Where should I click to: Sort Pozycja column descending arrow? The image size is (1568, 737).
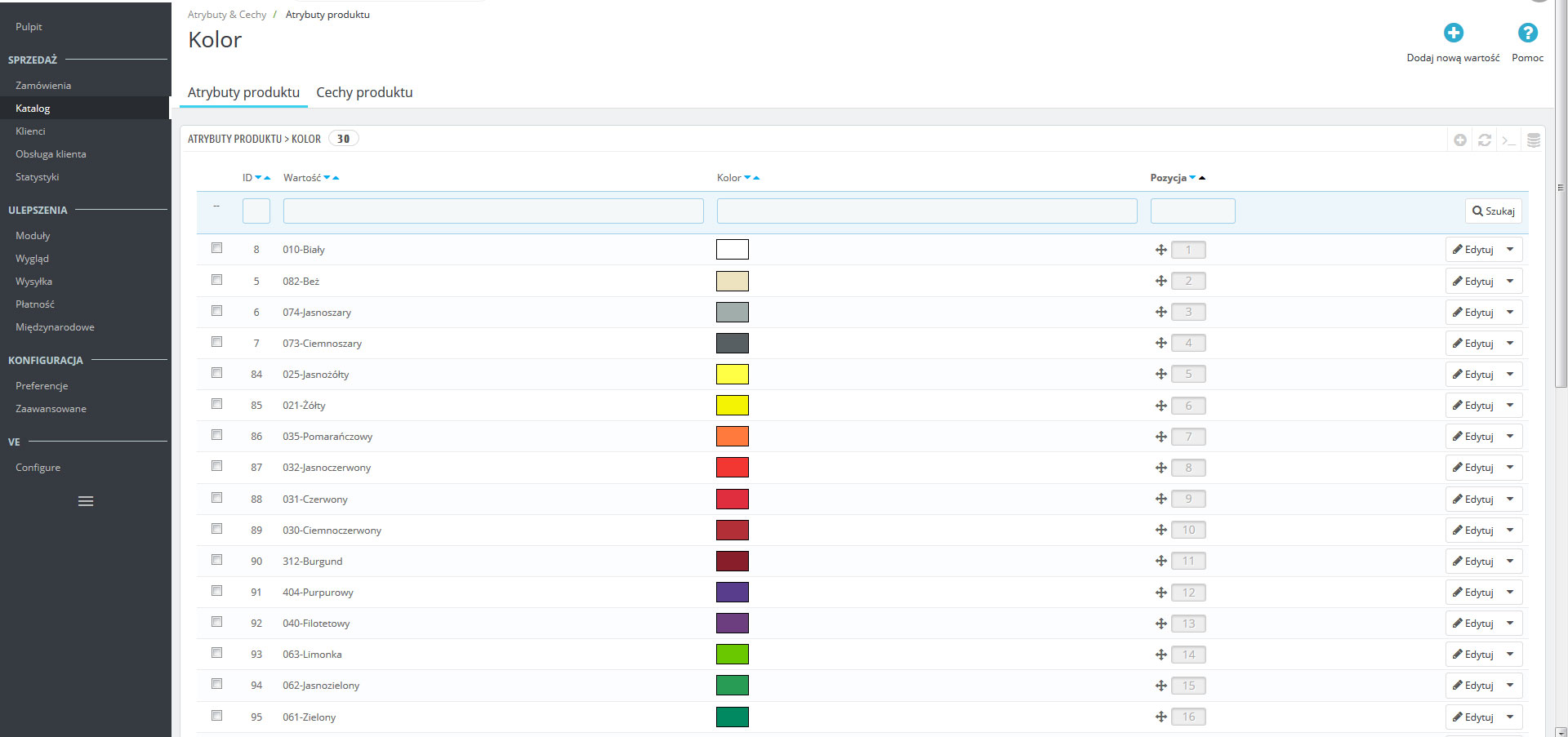click(x=1192, y=178)
